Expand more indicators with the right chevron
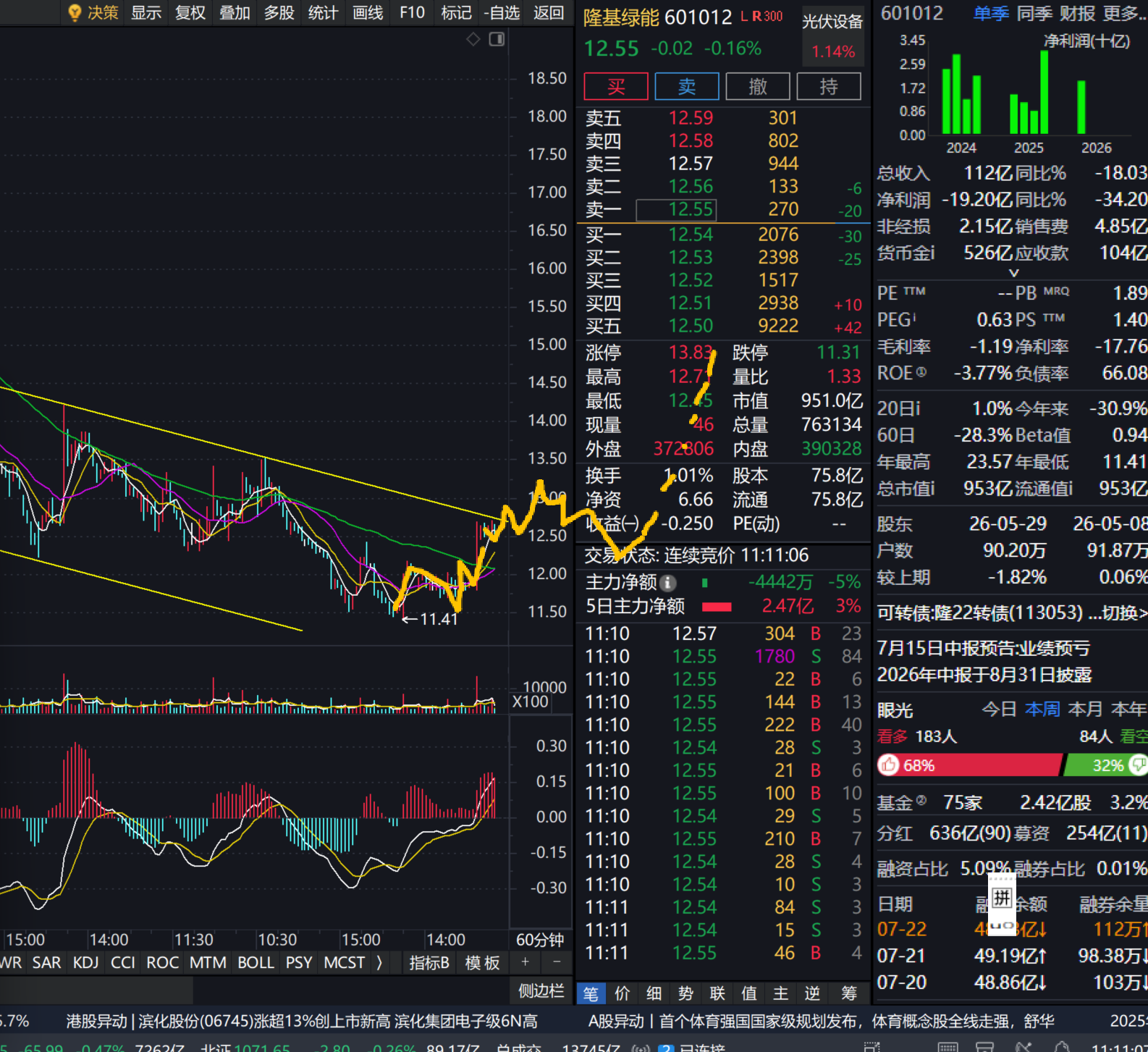The height and width of the screenshot is (1052, 1148). click(x=379, y=962)
